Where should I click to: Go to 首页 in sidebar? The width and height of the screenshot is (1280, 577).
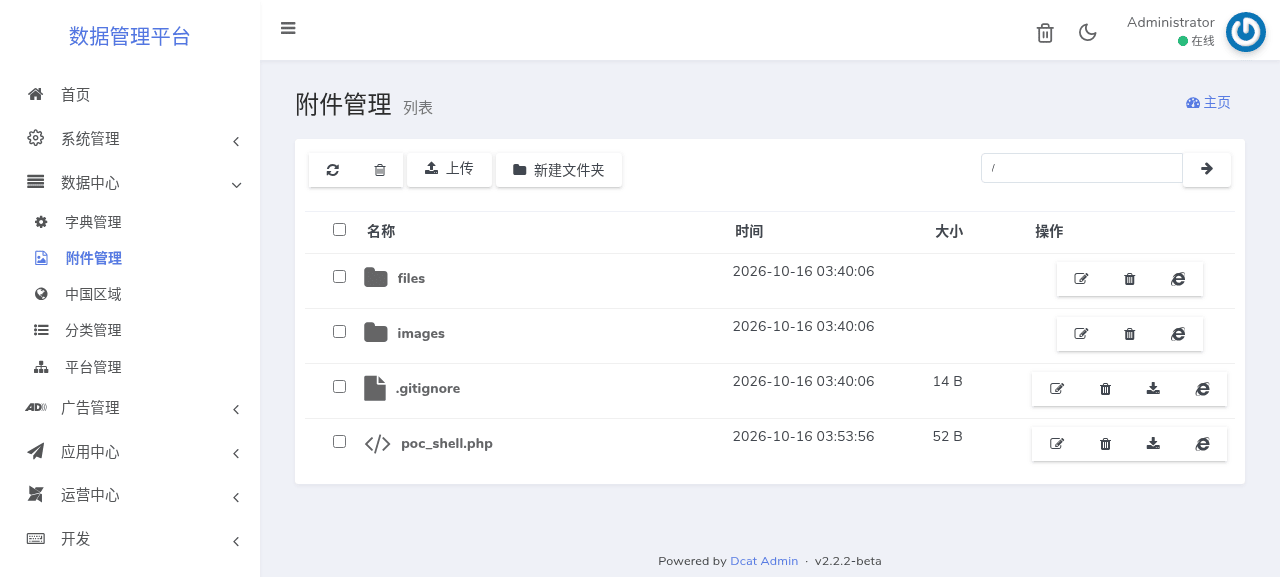pyautogui.click(x=130, y=95)
